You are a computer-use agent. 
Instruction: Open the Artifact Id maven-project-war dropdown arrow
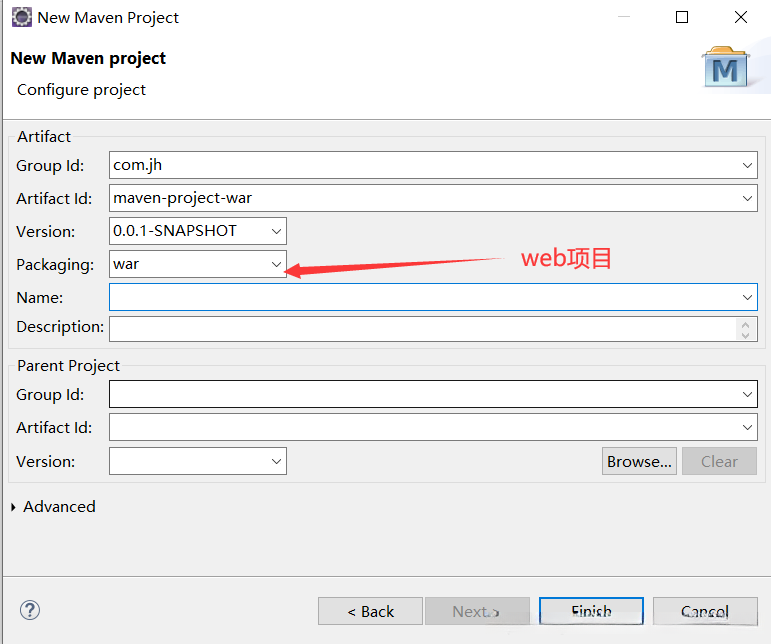click(x=747, y=198)
